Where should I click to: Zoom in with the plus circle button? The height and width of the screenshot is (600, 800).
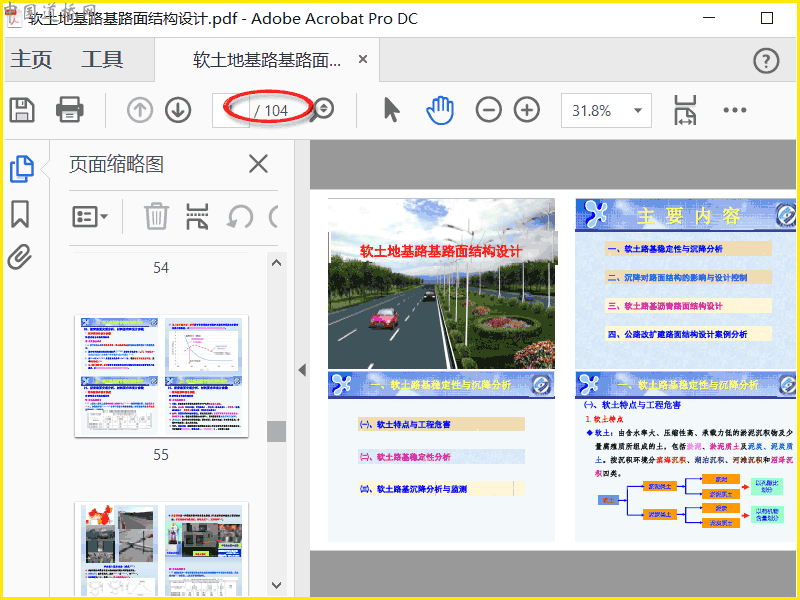(527, 110)
